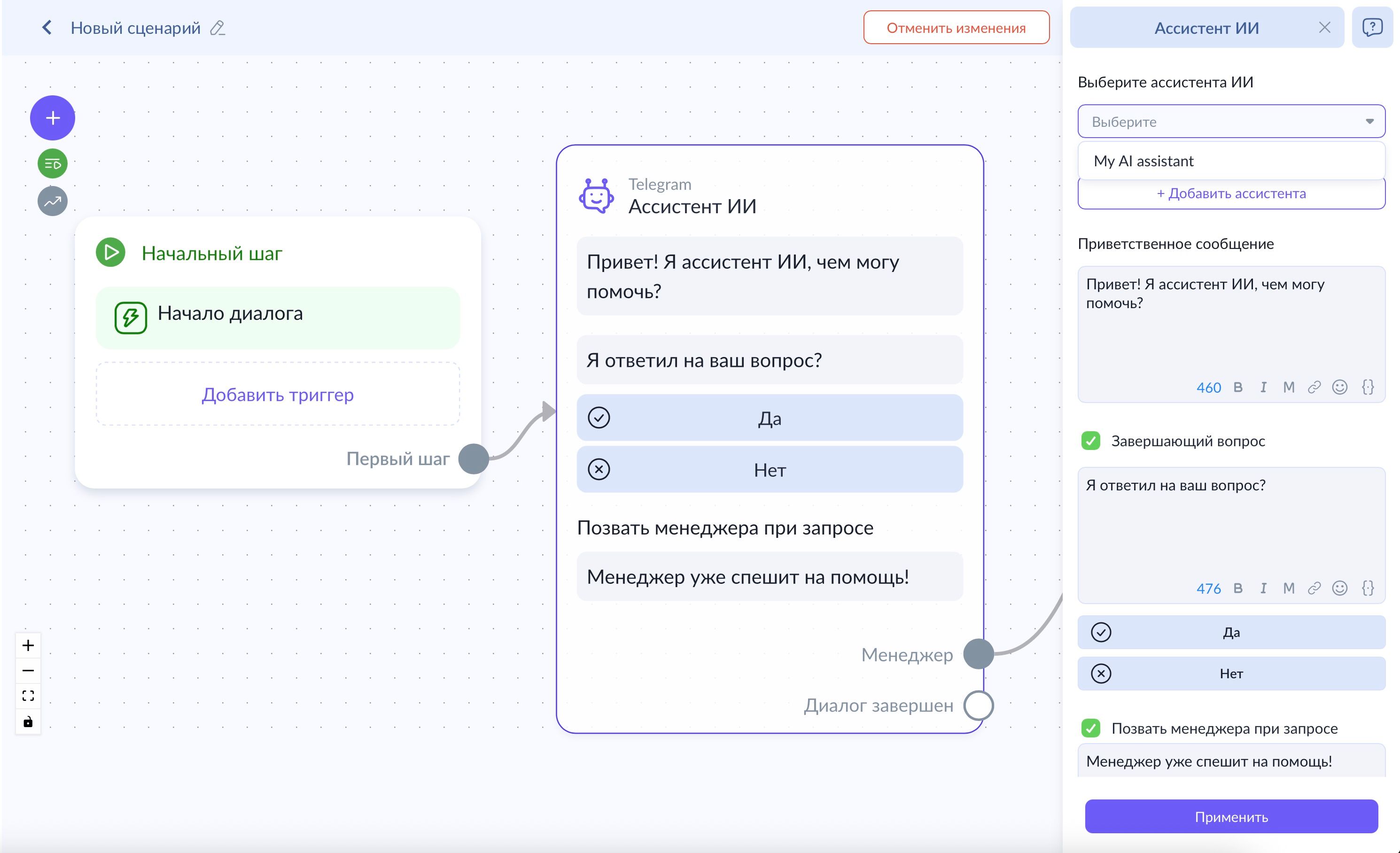Fit canvas to screen icon
This screenshot has width=1400, height=853.
pyautogui.click(x=28, y=696)
